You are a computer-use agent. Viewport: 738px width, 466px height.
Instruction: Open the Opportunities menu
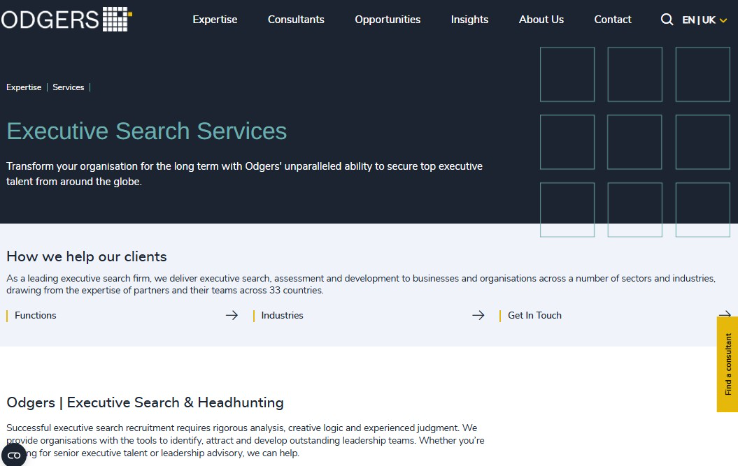coord(387,19)
